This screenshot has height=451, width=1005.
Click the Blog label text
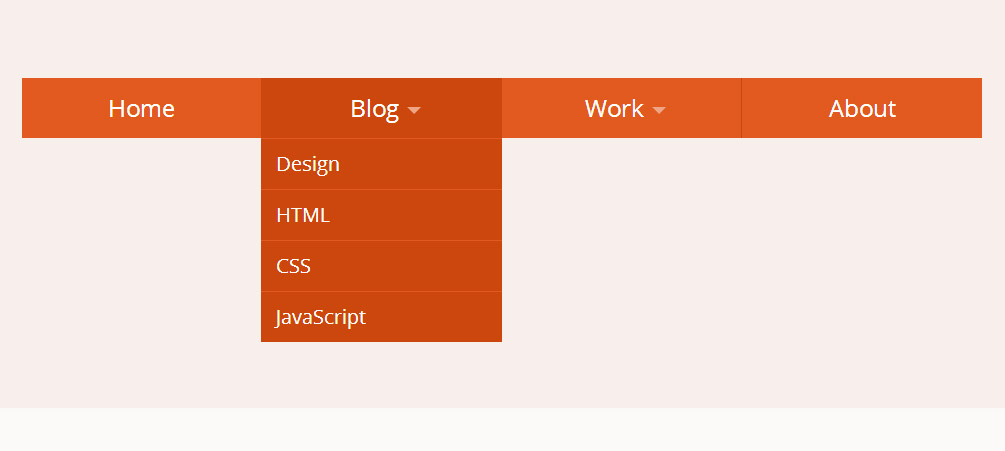(x=374, y=109)
